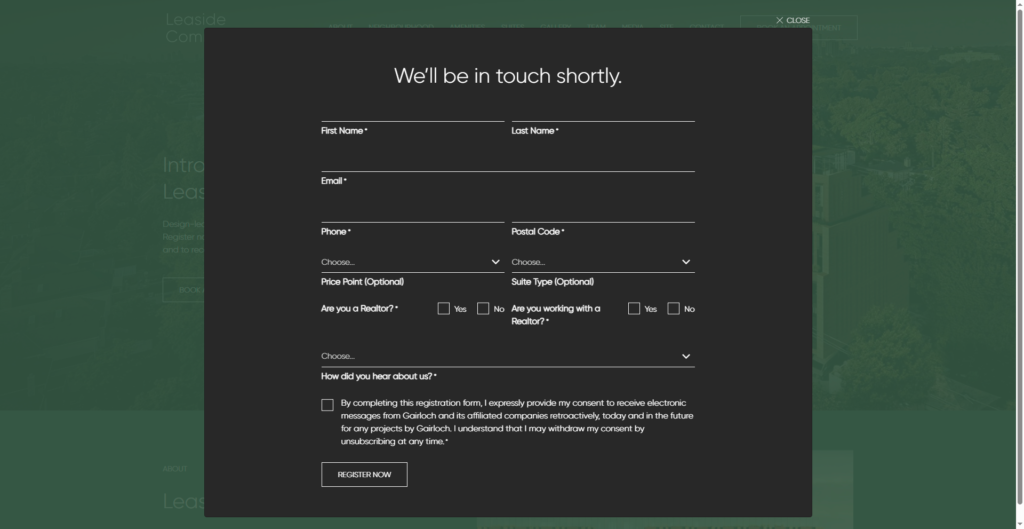Screen dimensions: 1024x529
Task: Focus the Email input field
Action: pos(507,162)
